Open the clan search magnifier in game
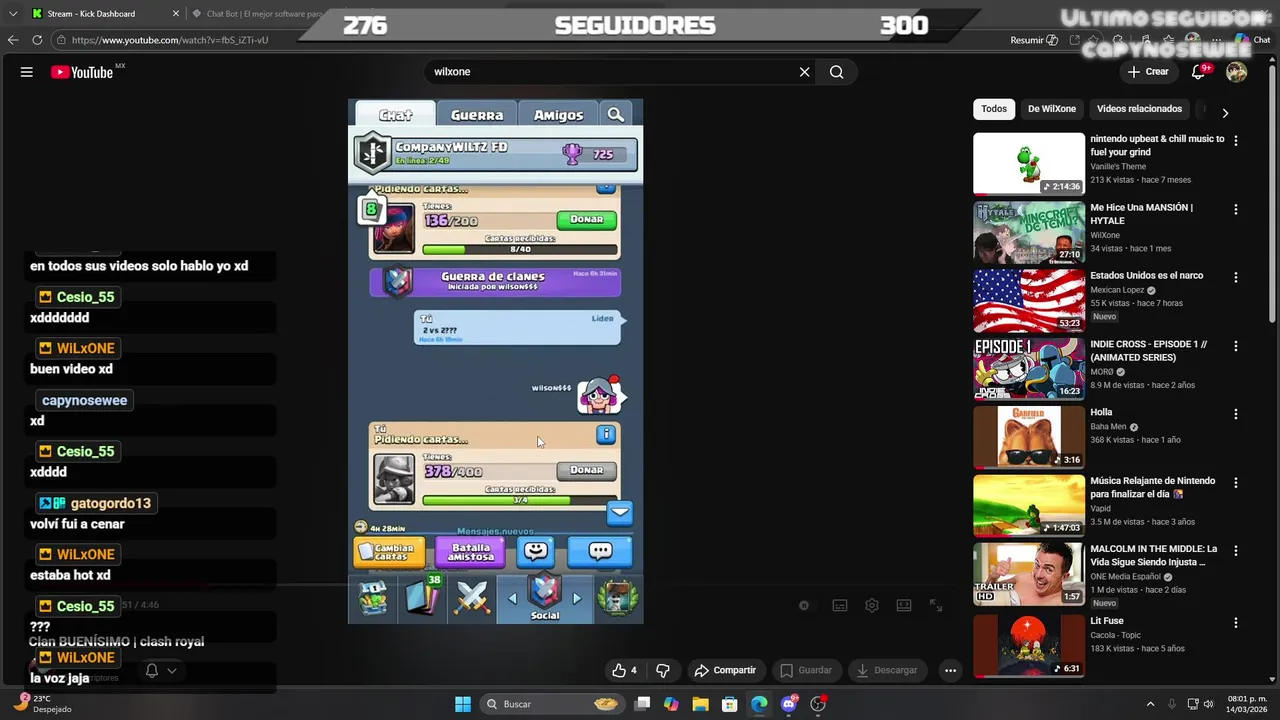This screenshot has width=1280, height=720. pos(616,115)
